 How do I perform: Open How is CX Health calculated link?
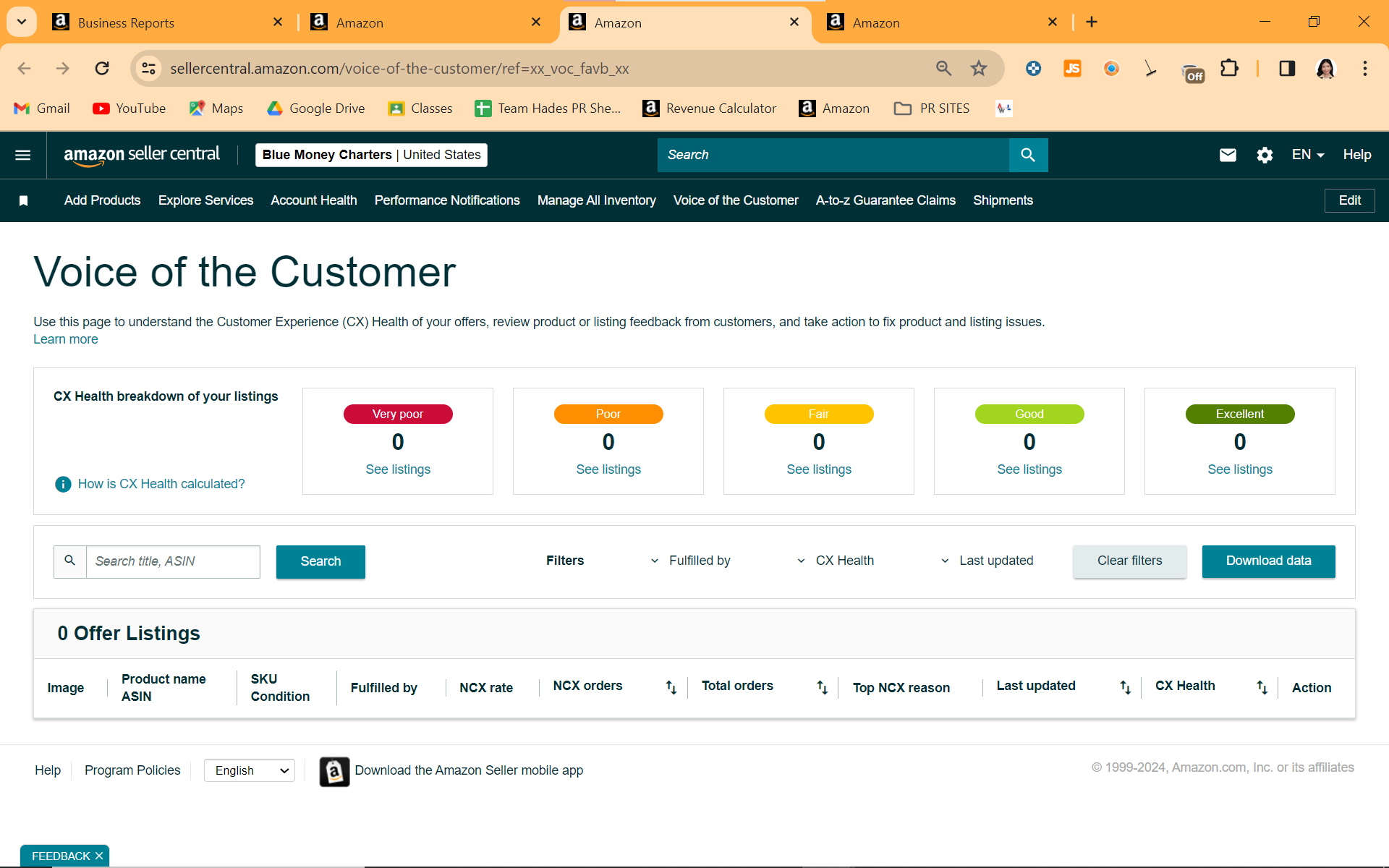tap(161, 484)
